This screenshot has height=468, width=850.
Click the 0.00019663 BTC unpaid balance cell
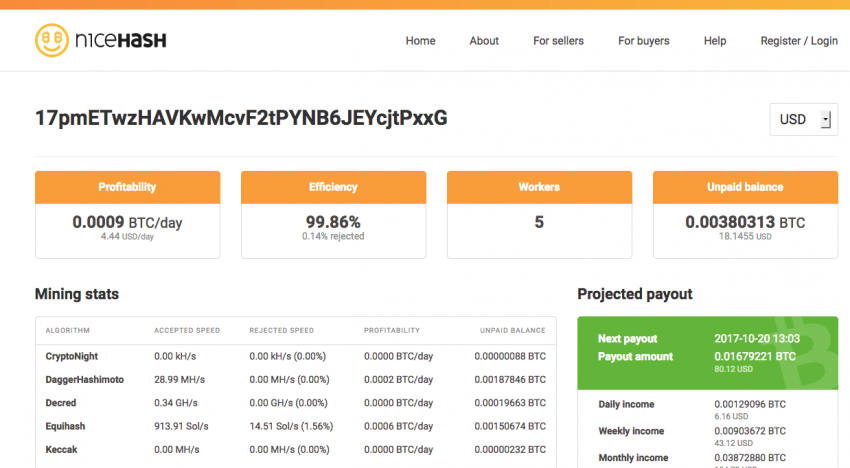pos(510,403)
